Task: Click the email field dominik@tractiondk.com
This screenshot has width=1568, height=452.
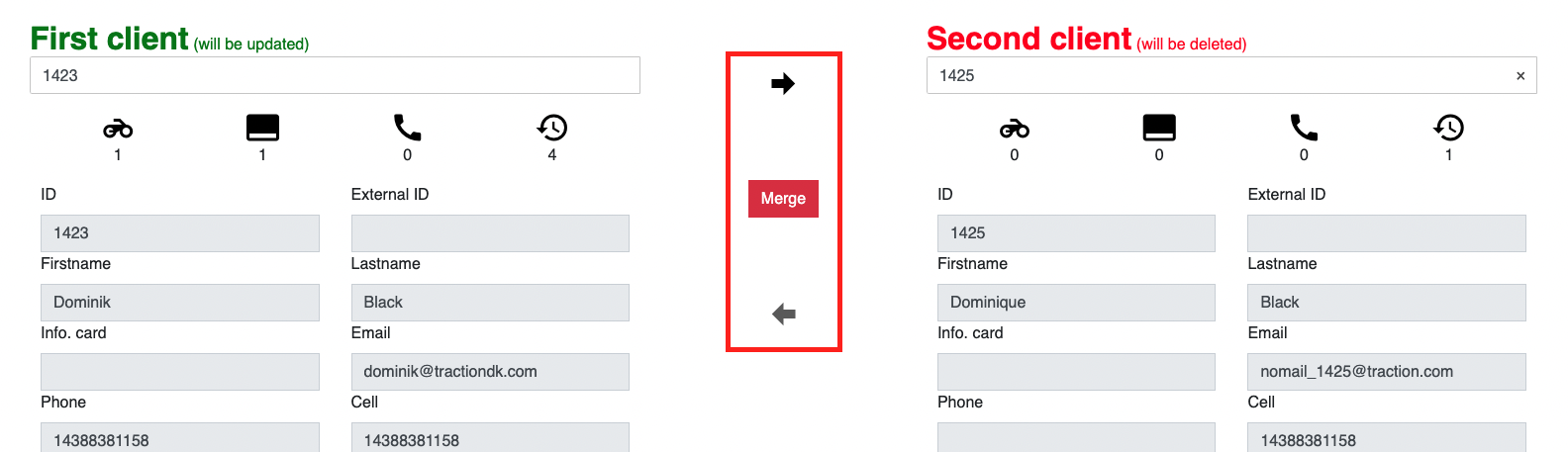Action: click(490, 372)
